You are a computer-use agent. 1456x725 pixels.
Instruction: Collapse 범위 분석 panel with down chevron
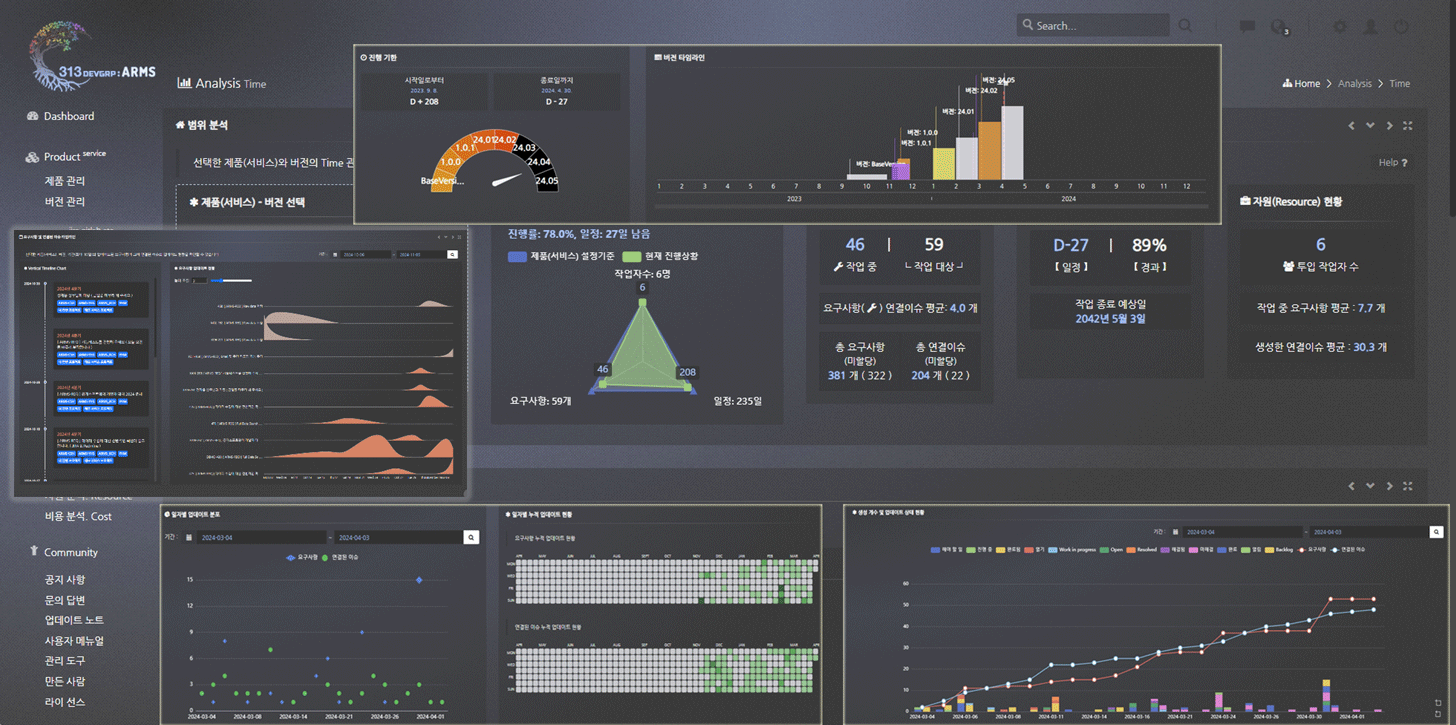tap(1371, 126)
